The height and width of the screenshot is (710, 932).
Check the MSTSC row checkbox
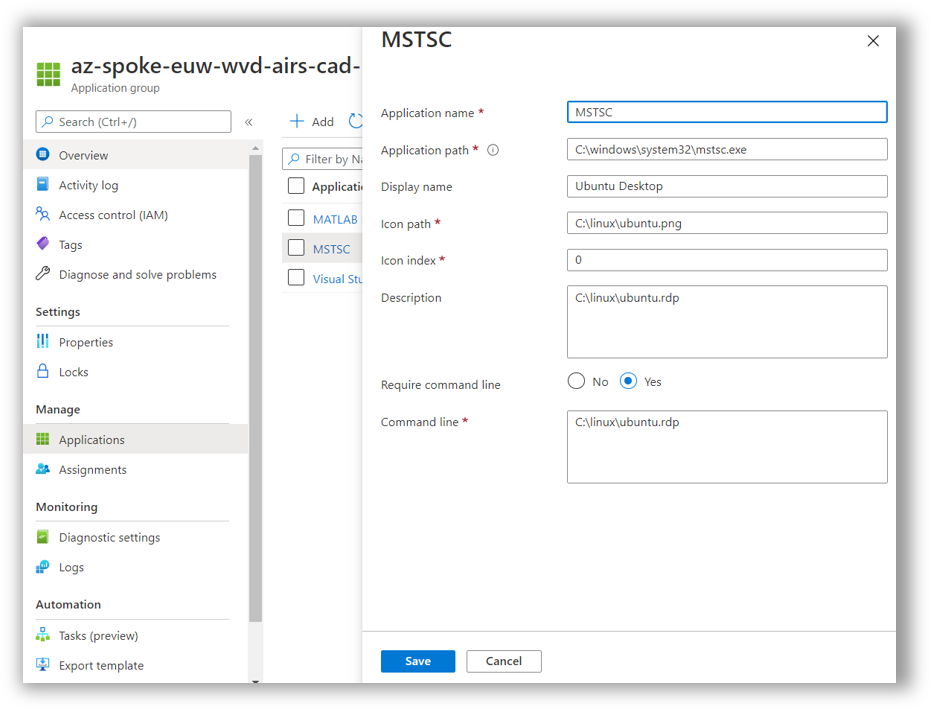296,248
